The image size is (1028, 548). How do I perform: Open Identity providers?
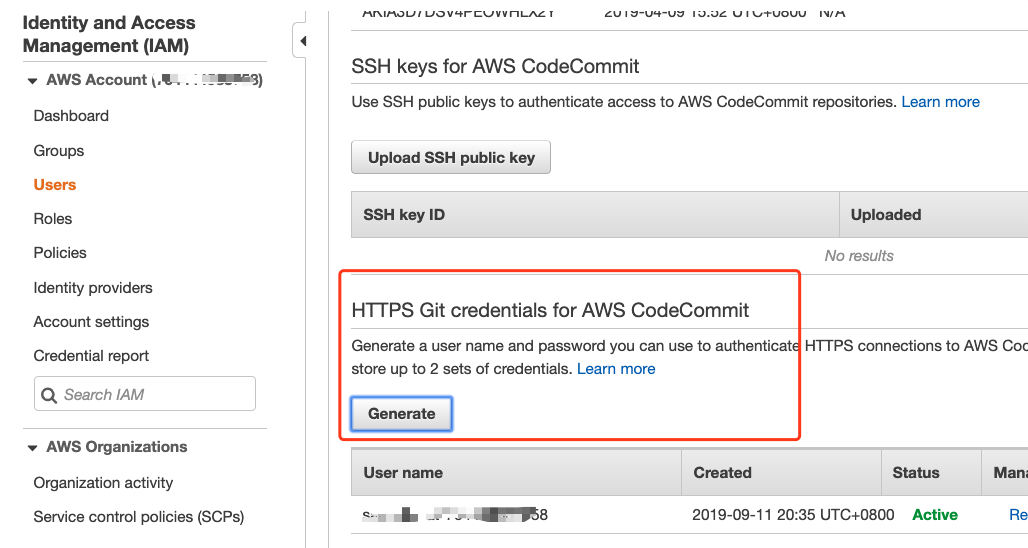pyautogui.click(x=92, y=288)
